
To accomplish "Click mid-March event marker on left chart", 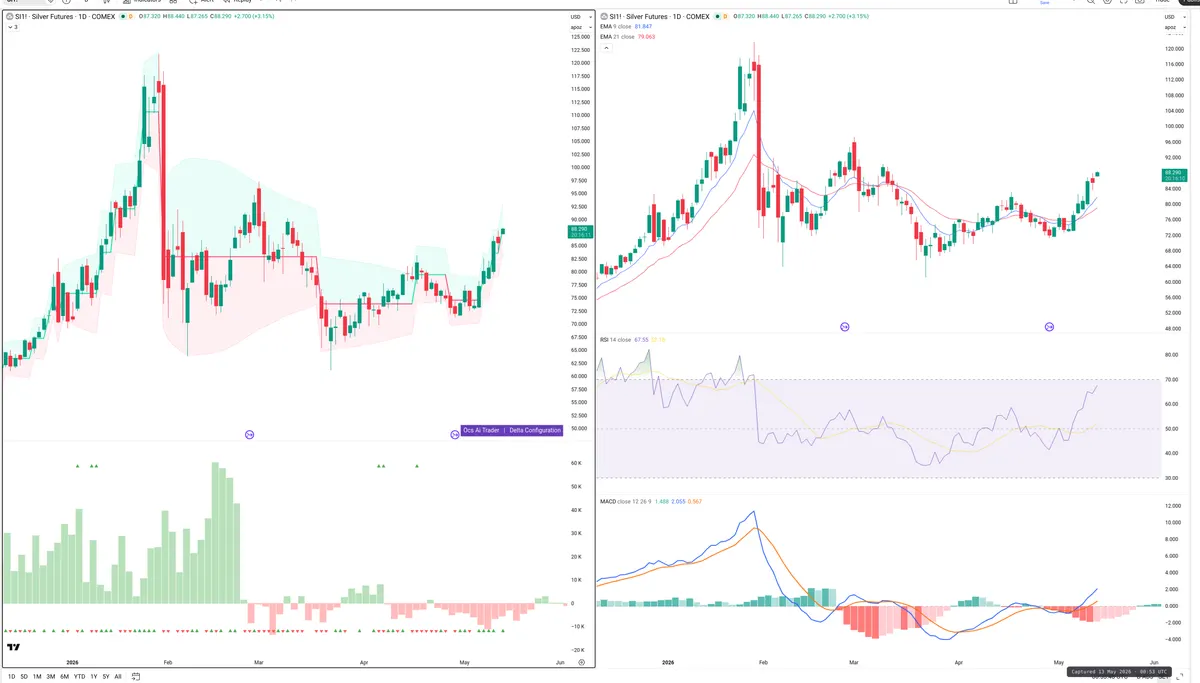I will [x=249, y=434].
